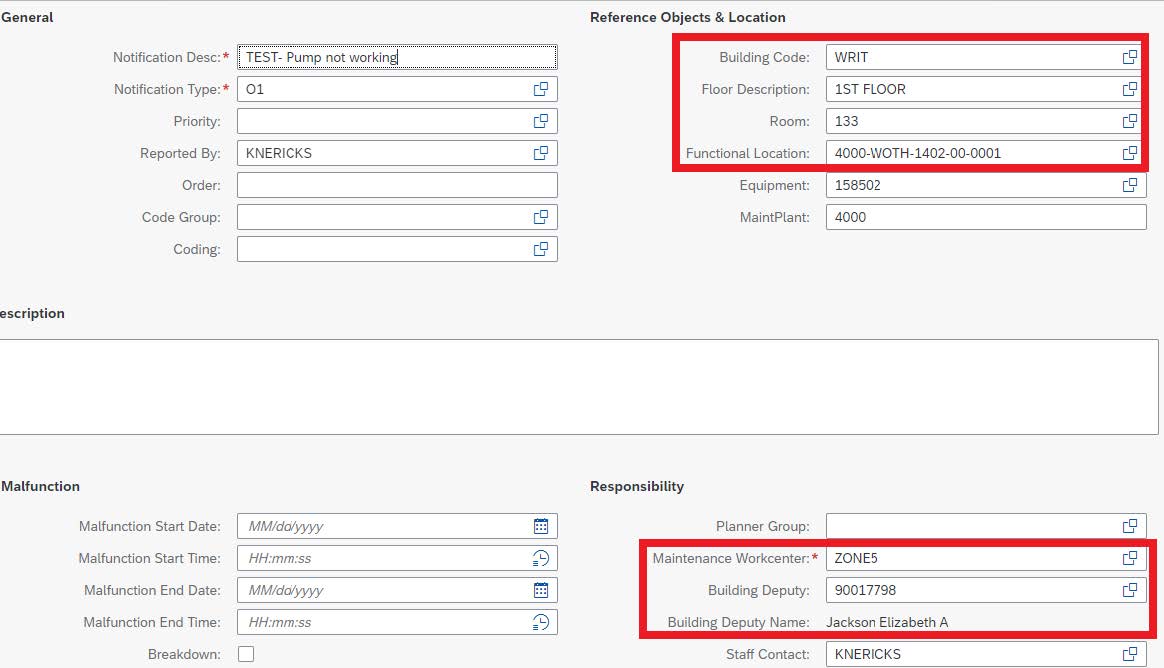Screen dimensions: 1164x668
Task: Open value help for Reported By
Action: tap(540, 153)
